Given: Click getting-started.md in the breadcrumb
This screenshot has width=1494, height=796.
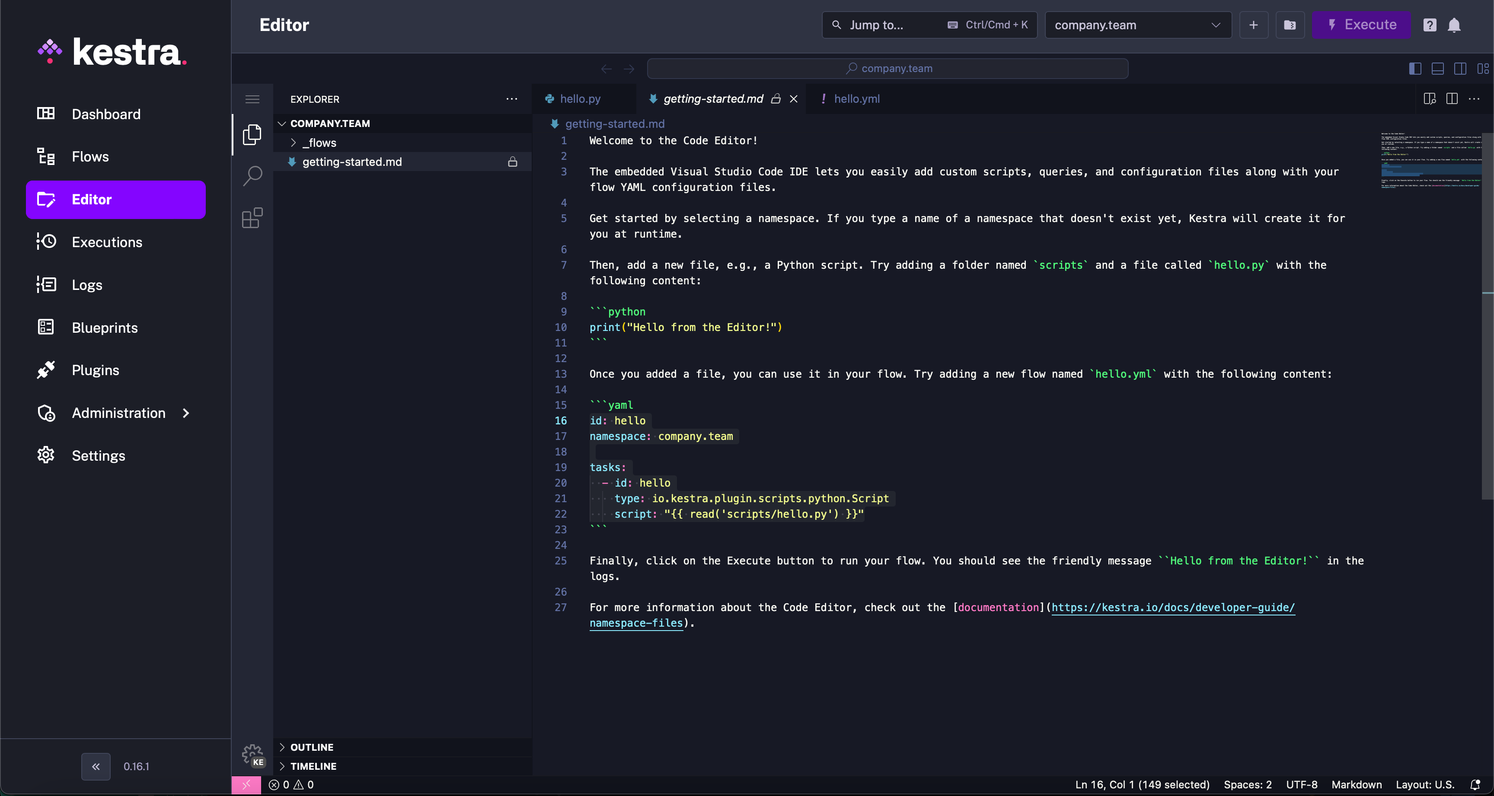Looking at the screenshot, I should pos(615,124).
